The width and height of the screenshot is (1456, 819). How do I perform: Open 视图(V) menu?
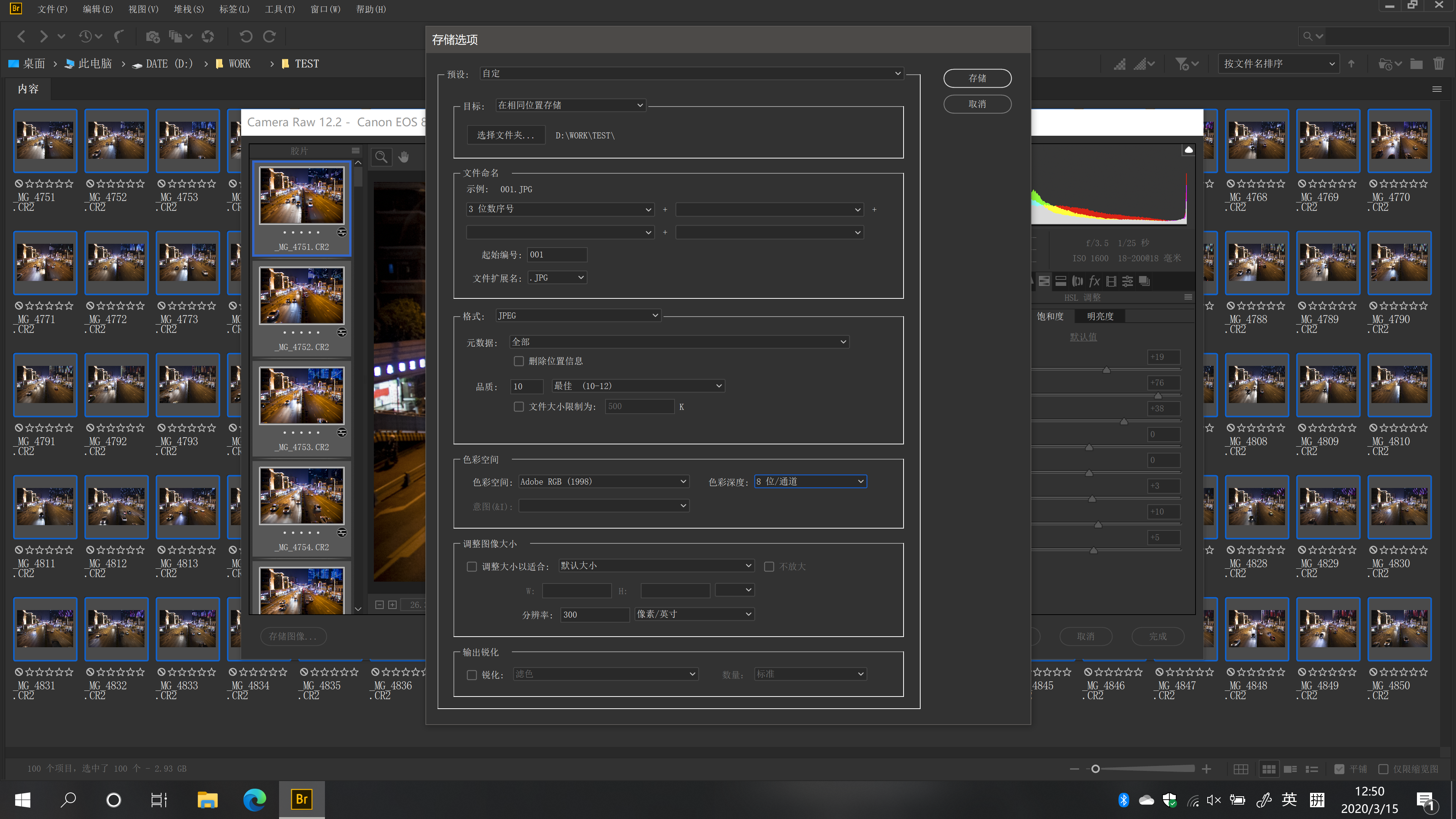[143, 9]
